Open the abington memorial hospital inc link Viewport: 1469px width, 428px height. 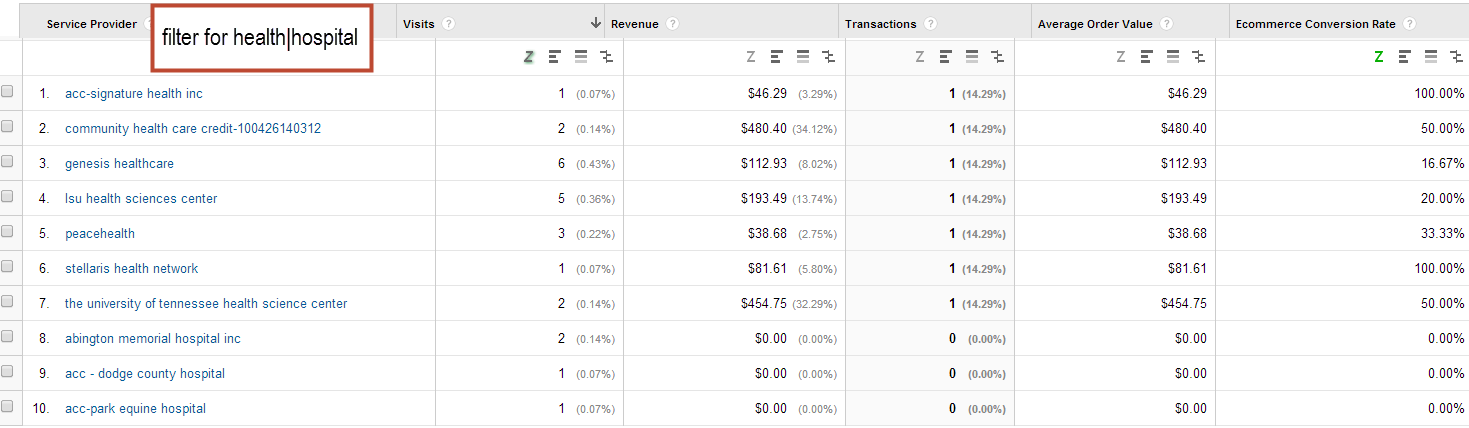click(153, 338)
